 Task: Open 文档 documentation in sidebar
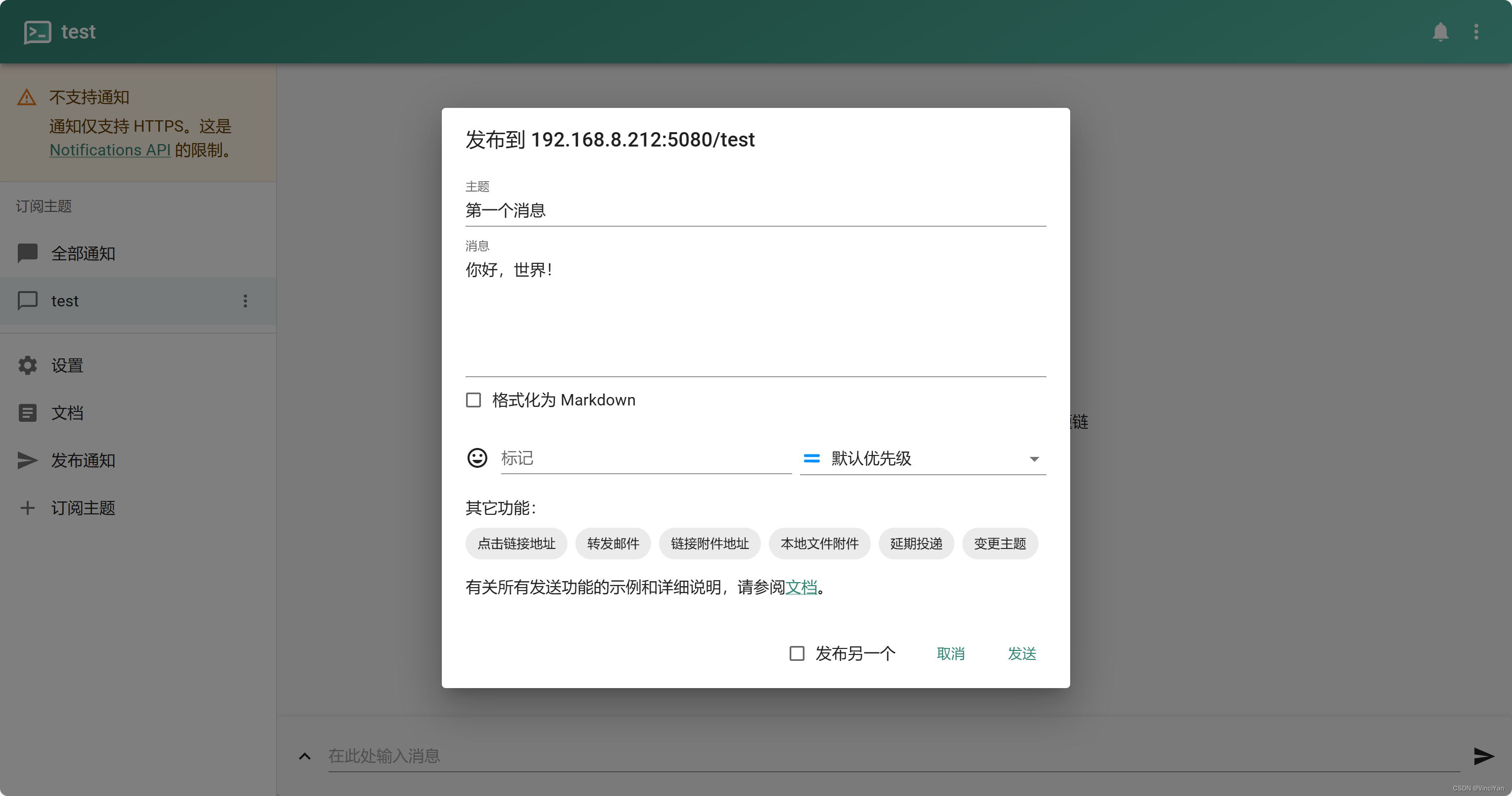pos(138,413)
